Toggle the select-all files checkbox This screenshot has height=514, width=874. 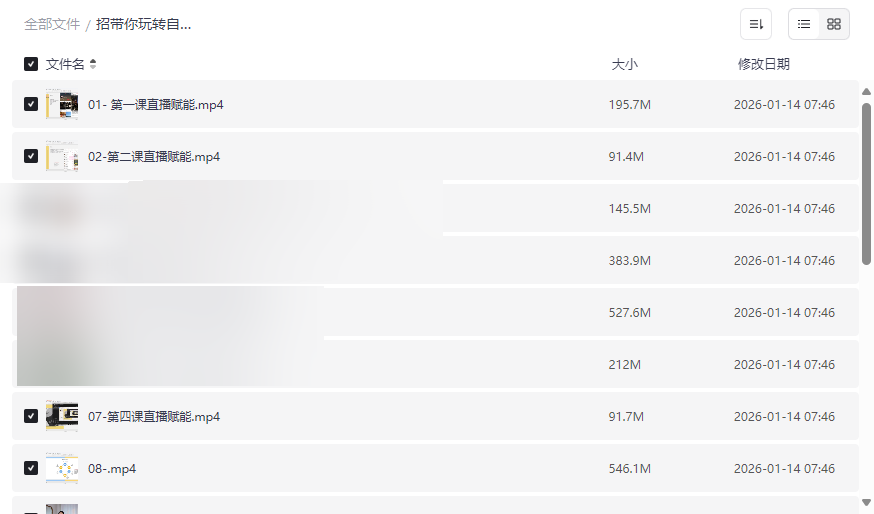click(x=31, y=64)
